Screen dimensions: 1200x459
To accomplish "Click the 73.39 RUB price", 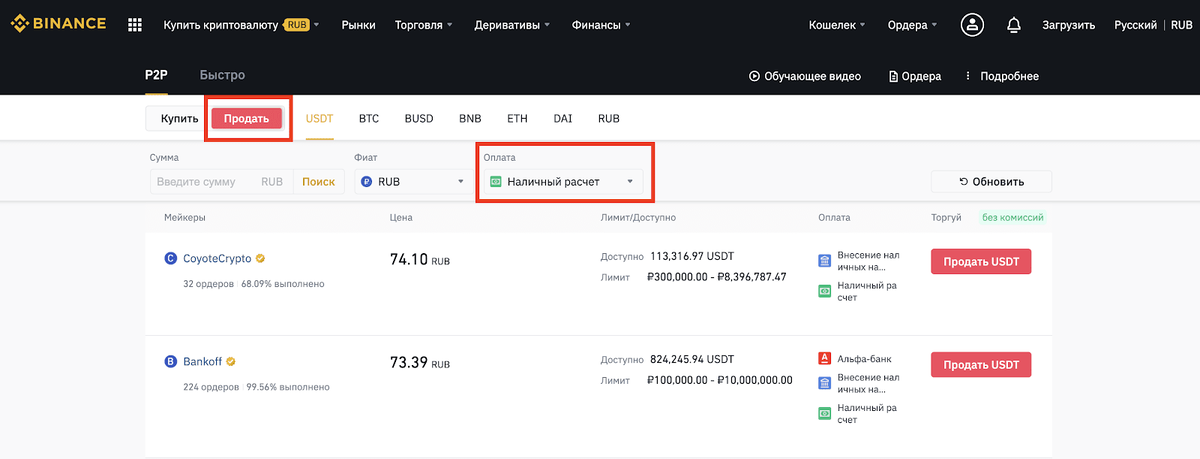I will pos(419,362).
